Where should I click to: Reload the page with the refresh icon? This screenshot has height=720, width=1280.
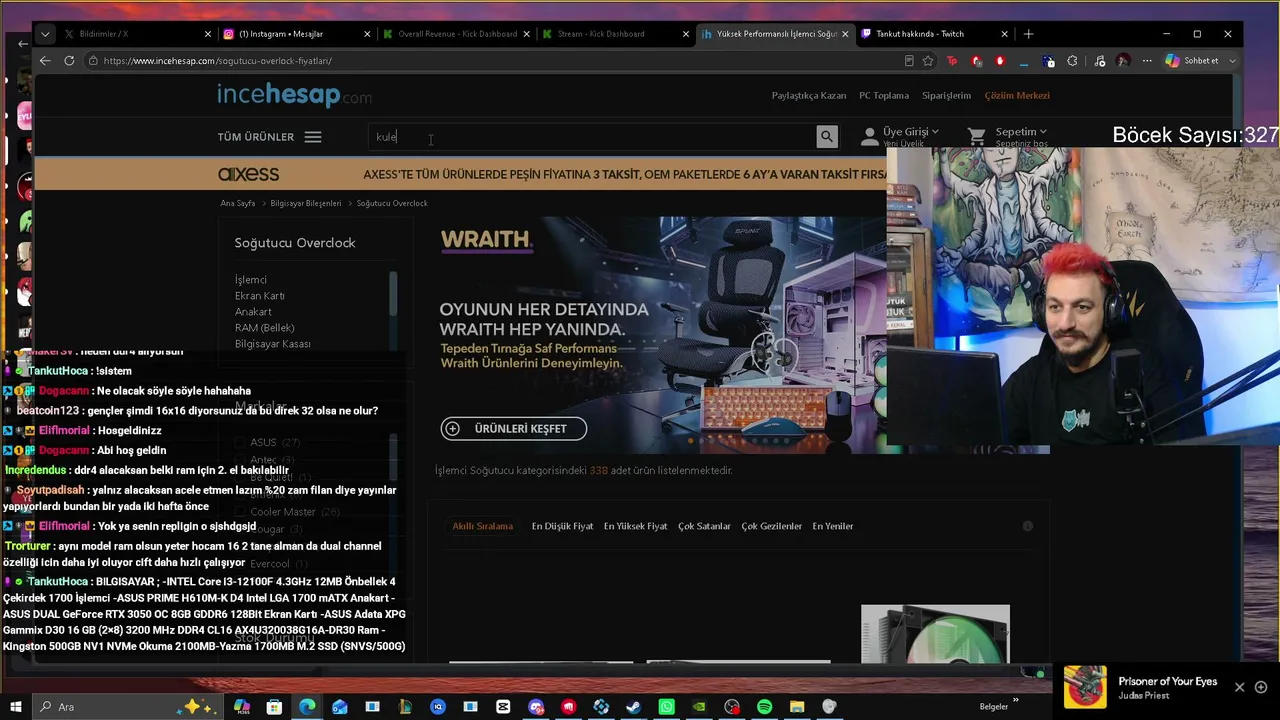pos(69,61)
